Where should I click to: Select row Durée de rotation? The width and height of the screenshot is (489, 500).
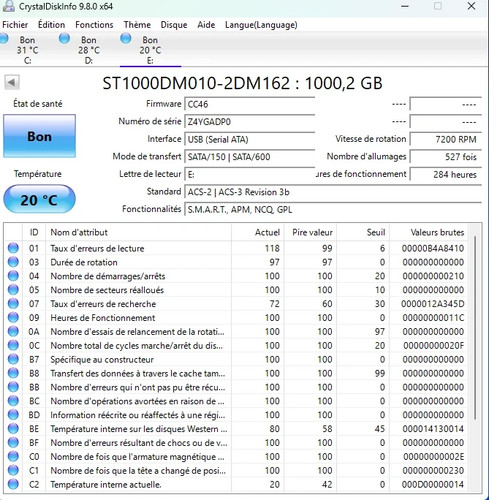click(236, 262)
